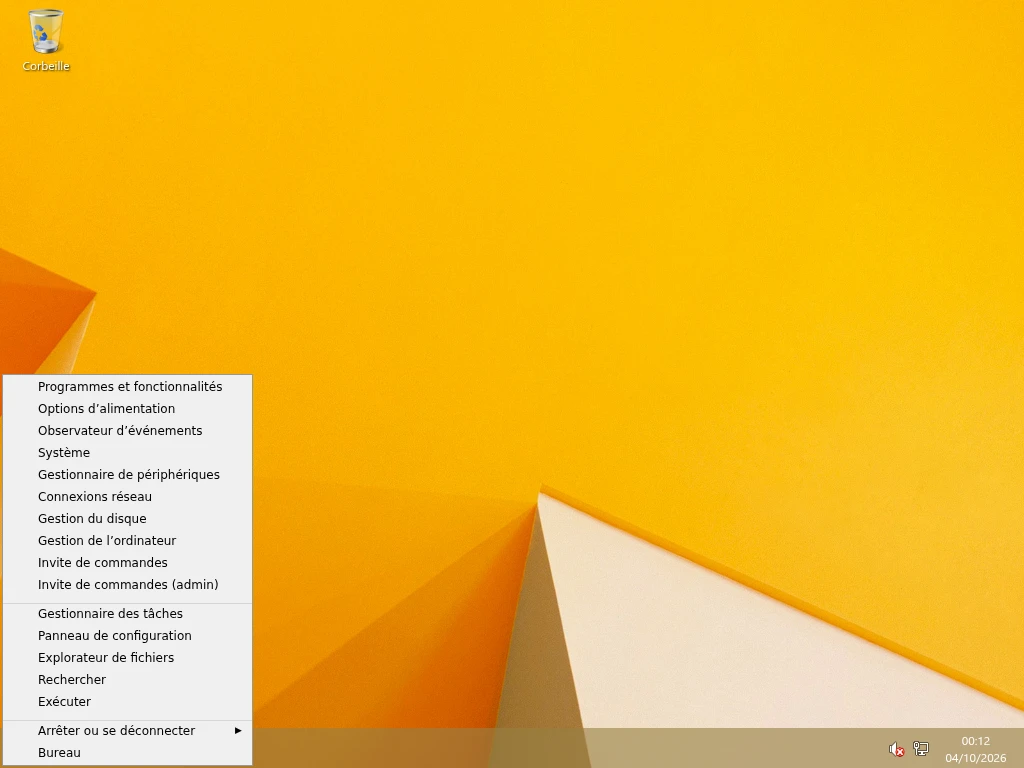Launch Invite de commandes (admin)
The image size is (1024, 768).
tap(127, 584)
